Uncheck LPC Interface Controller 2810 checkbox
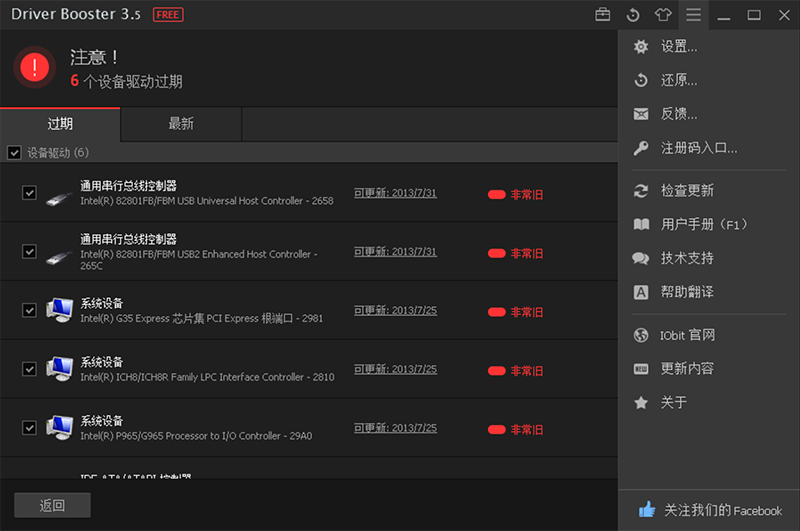 coord(30,369)
